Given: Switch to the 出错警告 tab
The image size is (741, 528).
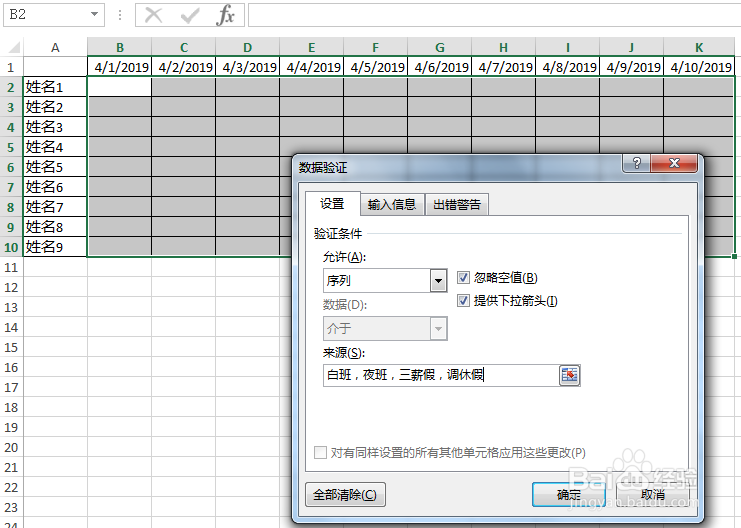Looking at the screenshot, I should [457, 205].
